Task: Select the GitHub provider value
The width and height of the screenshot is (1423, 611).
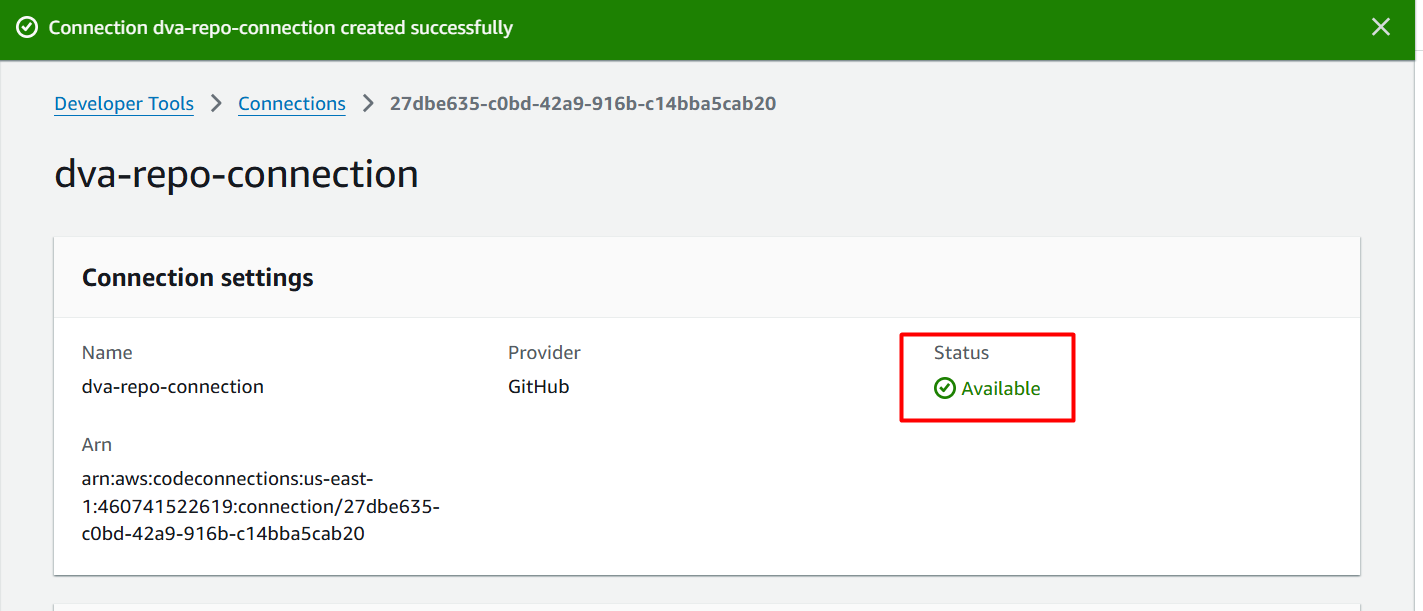Action: 539,387
